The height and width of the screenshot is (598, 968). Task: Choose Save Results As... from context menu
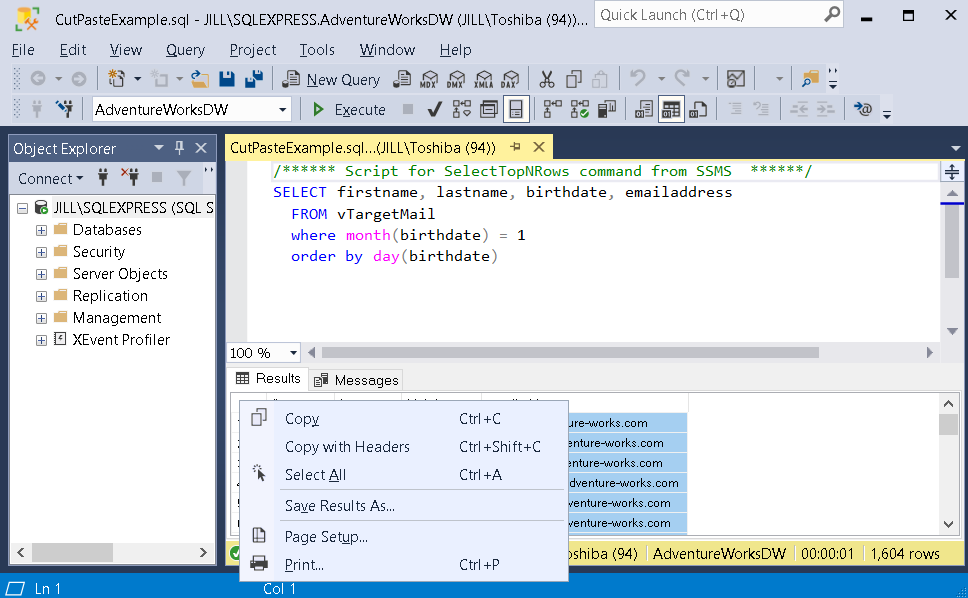coord(404,506)
